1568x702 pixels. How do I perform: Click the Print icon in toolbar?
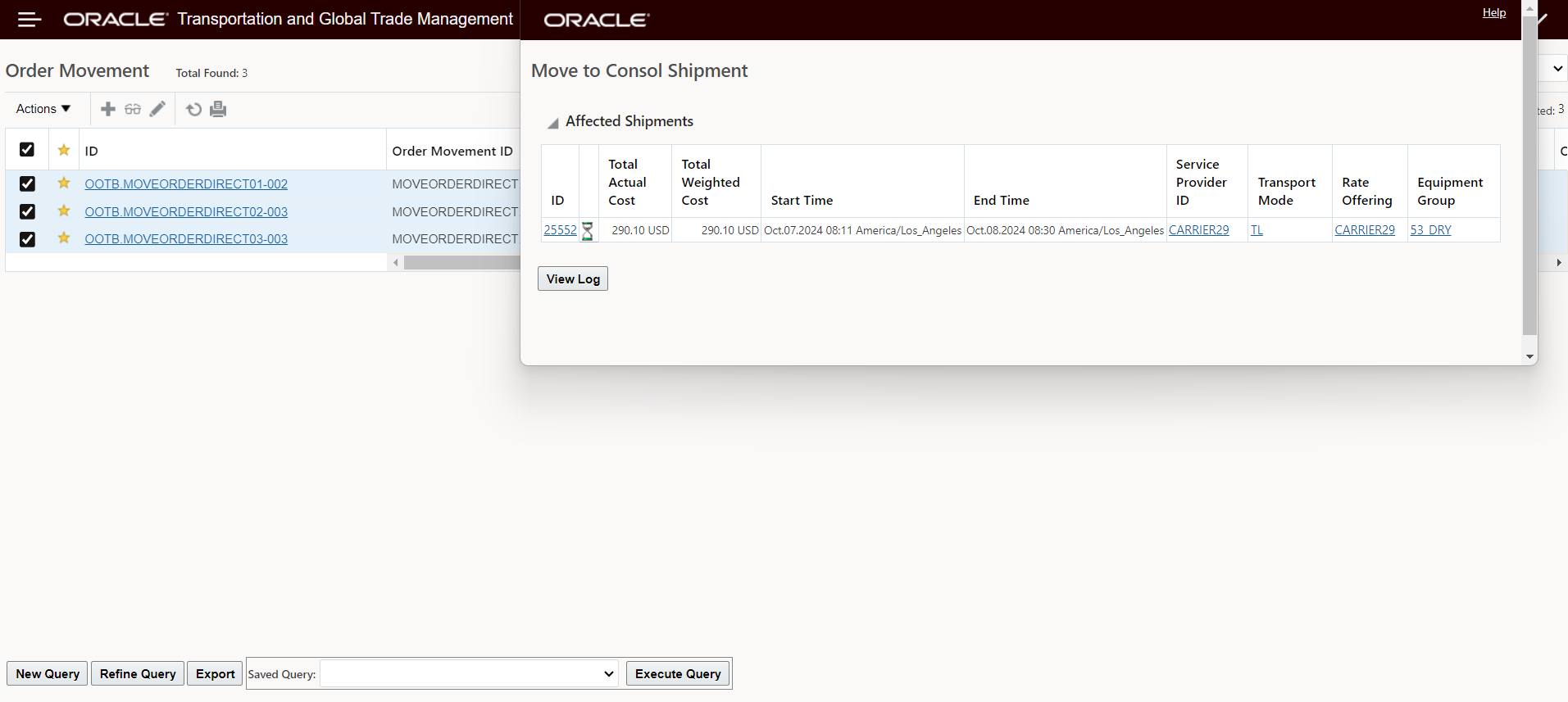coord(218,109)
